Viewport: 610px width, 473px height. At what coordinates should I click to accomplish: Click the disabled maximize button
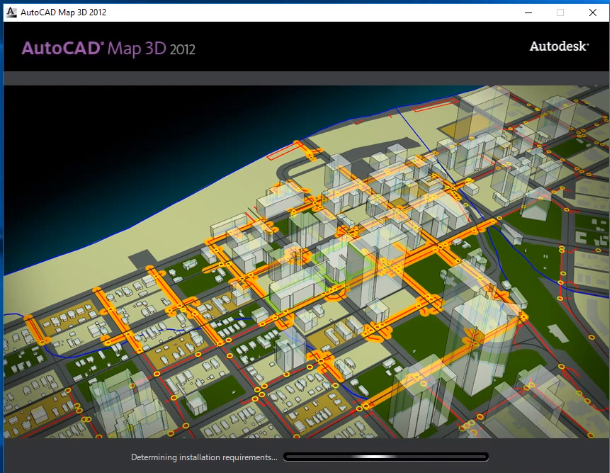(560, 12)
